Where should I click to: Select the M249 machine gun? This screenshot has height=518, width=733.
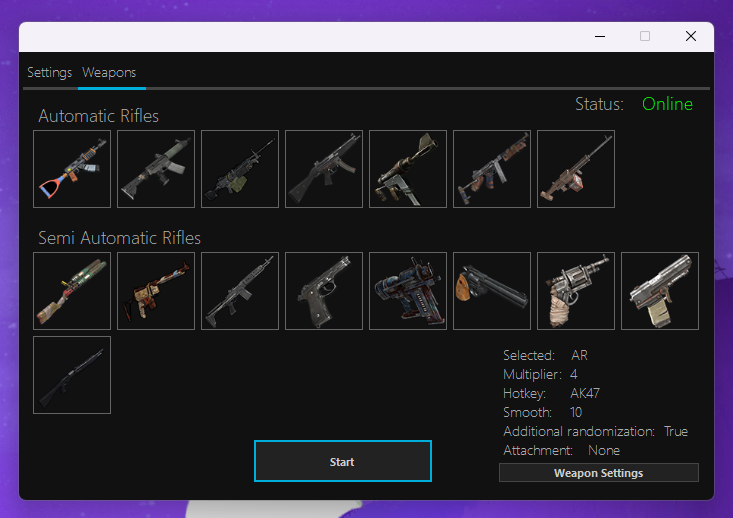click(x=239, y=169)
